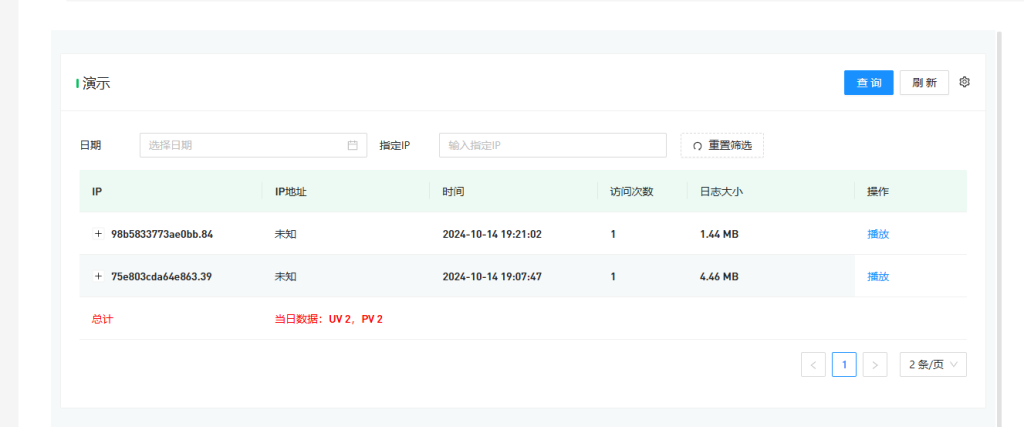
Task: Click the 查询 query button
Action: 868,83
